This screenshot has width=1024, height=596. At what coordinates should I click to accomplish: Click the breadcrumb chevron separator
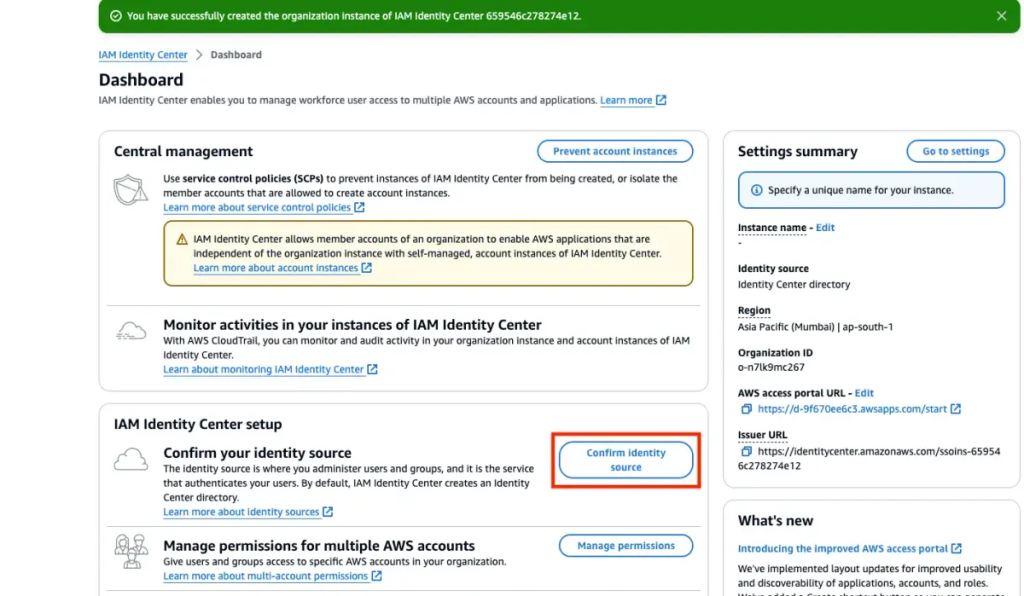pos(199,55)
